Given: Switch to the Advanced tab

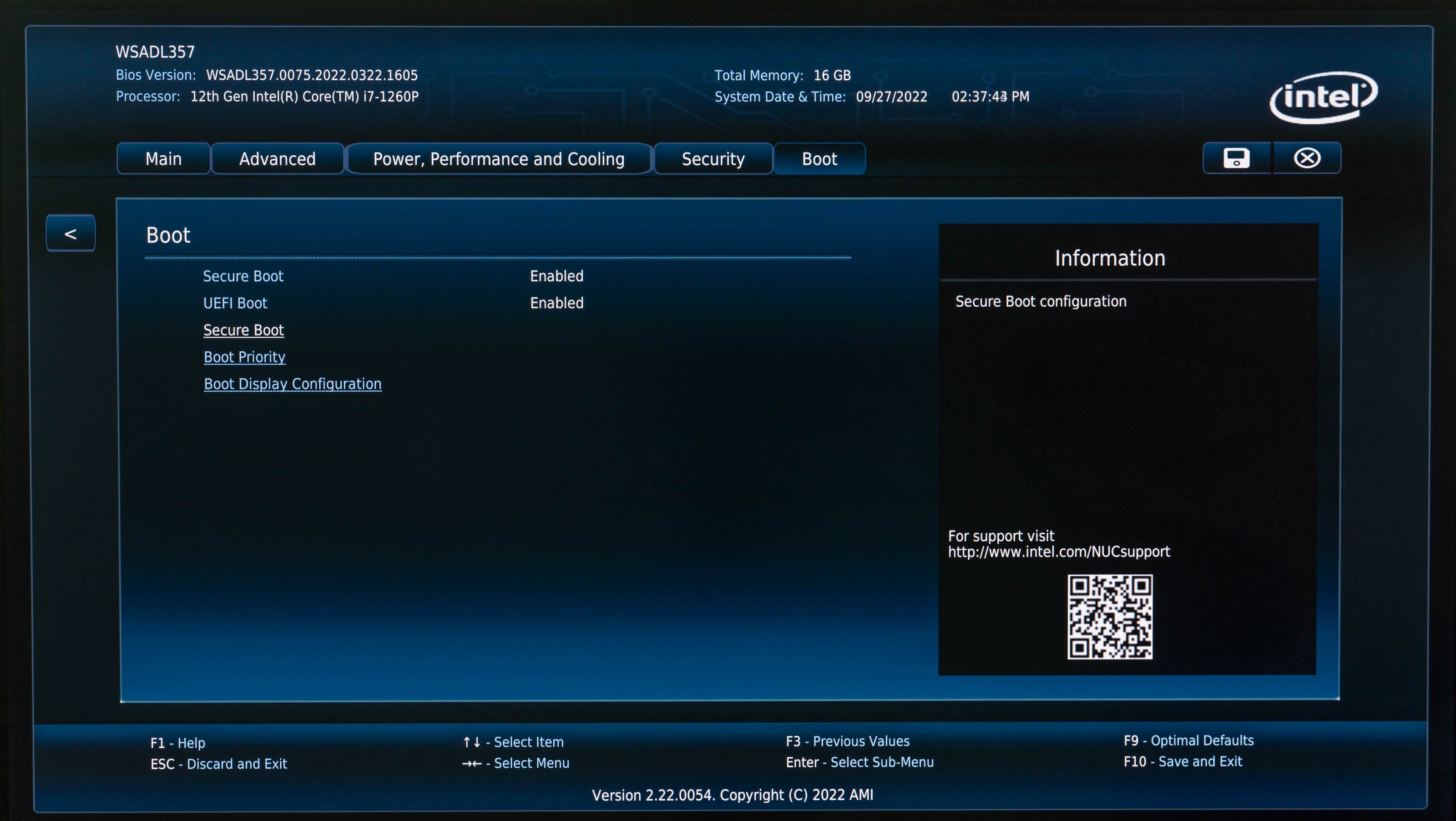Looking at the screenshot, I should tap(277, 159).
